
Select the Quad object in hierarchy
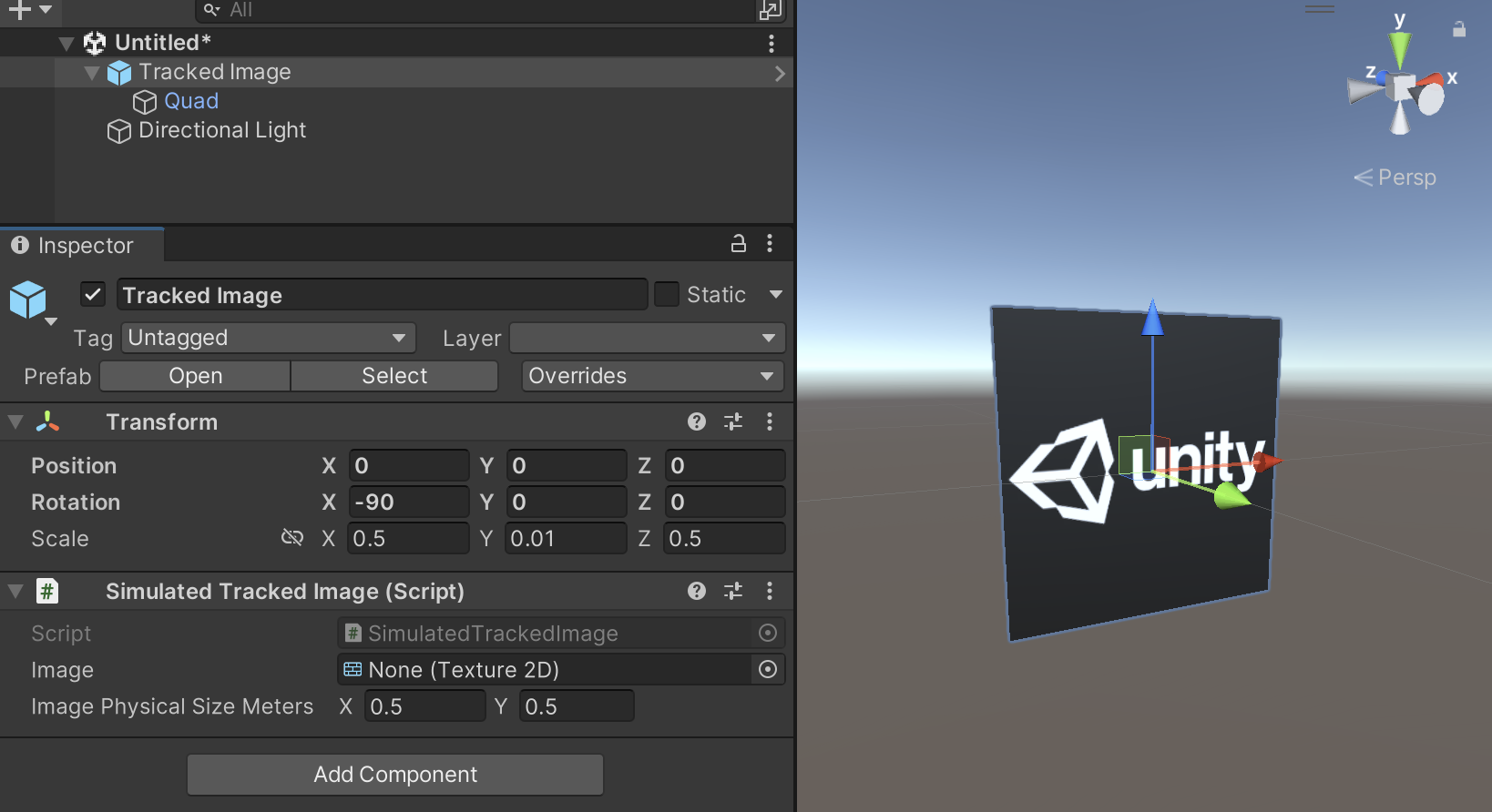[x=190, y=101]
